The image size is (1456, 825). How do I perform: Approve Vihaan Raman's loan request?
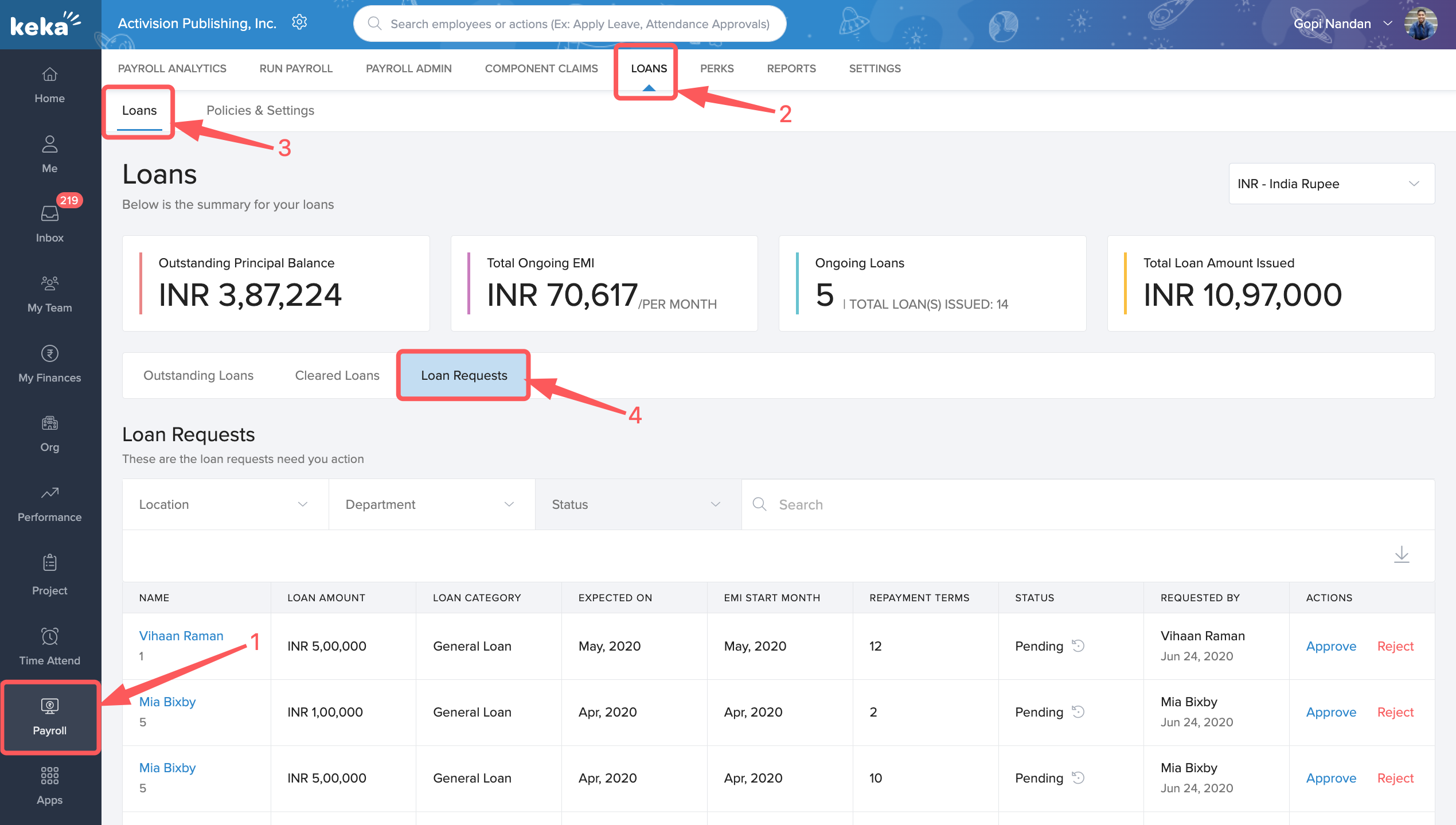1330,646
